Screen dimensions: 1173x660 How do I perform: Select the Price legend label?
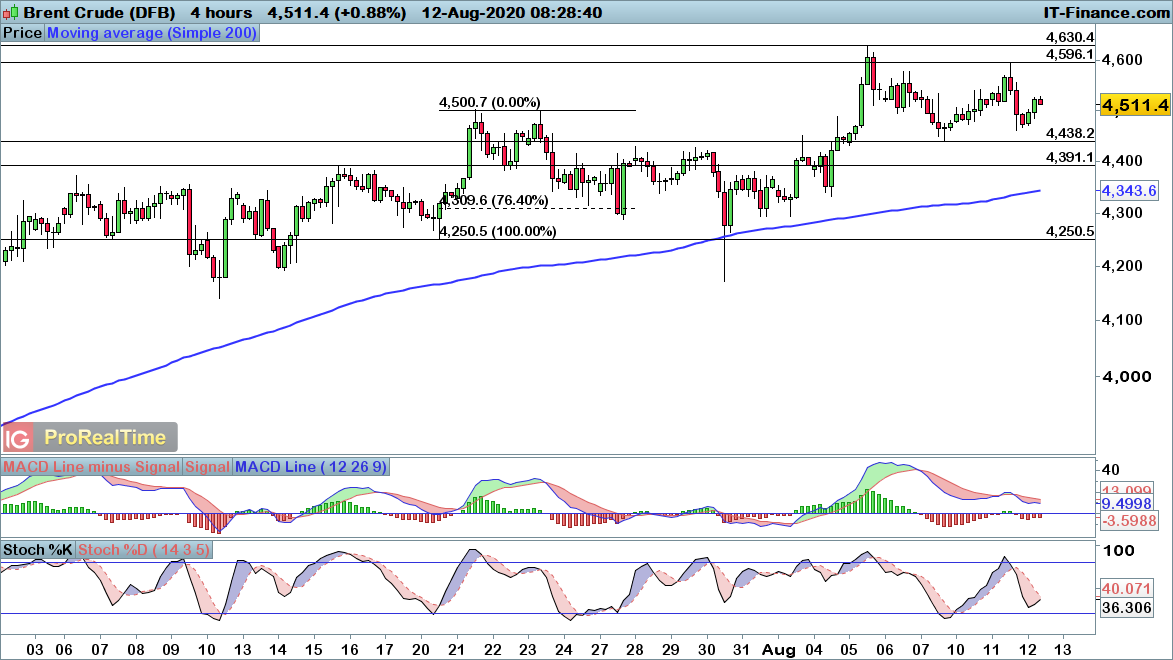(22, 33)
